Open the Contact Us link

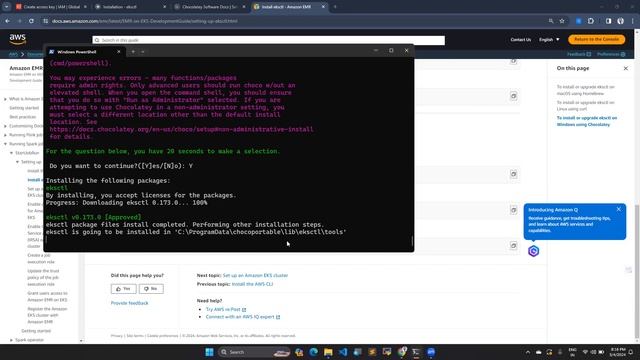pos(520,40)
